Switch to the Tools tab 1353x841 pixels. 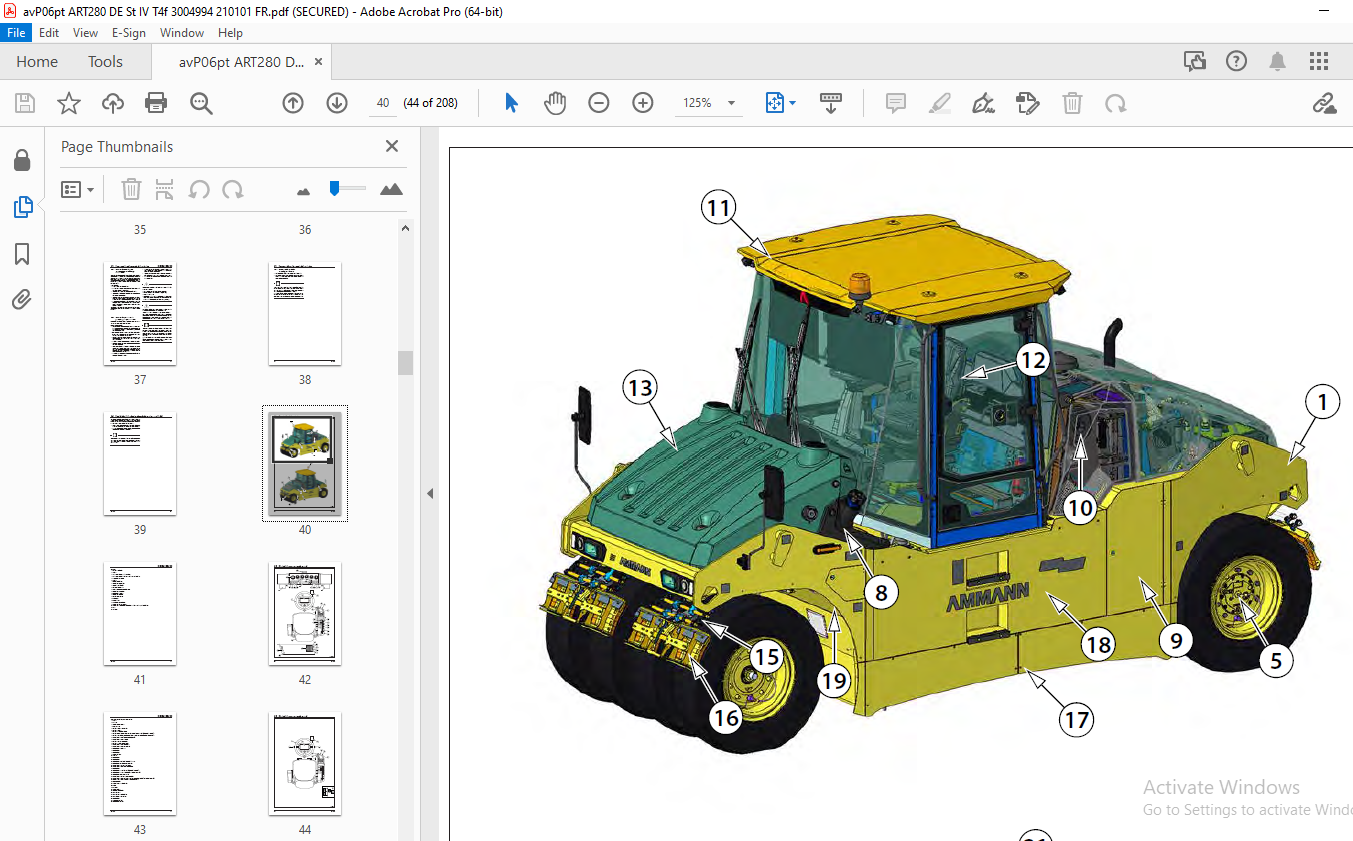105,61
